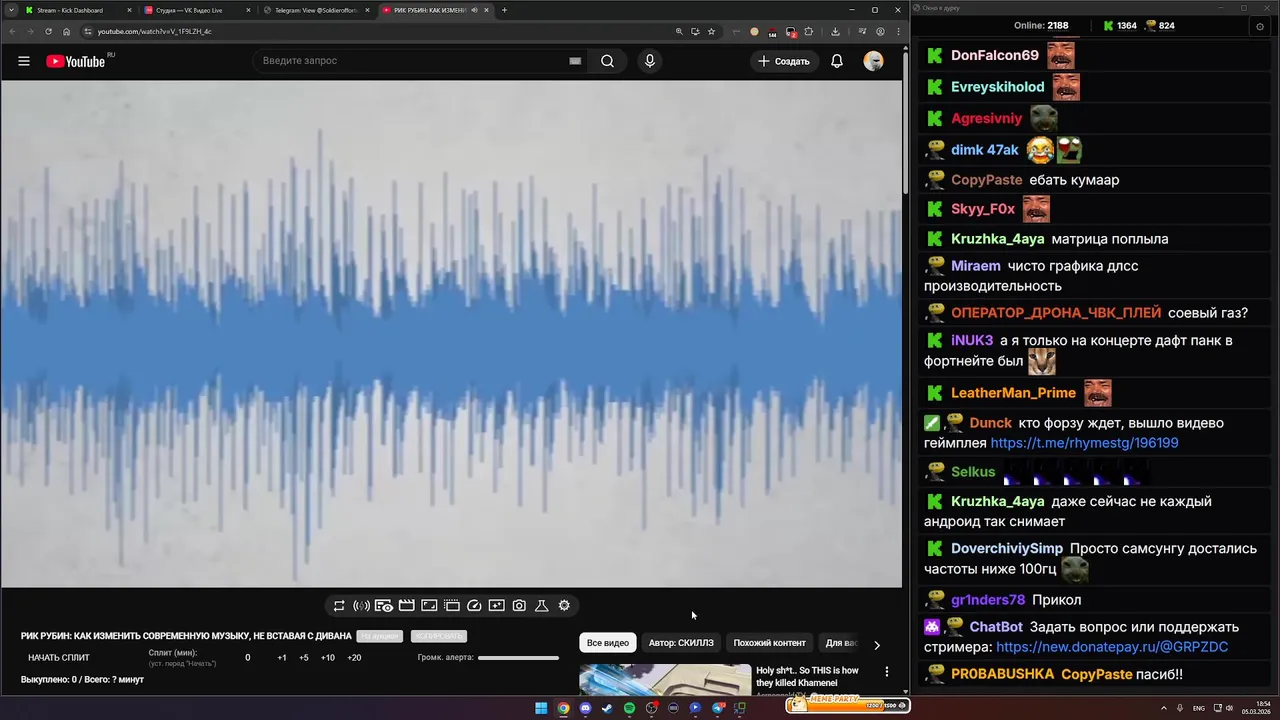Image resolution: width=1280 pixels, height=720 pixels.
Task: Open Holy sh*t video thumbnail
Action: click(665, 680)
